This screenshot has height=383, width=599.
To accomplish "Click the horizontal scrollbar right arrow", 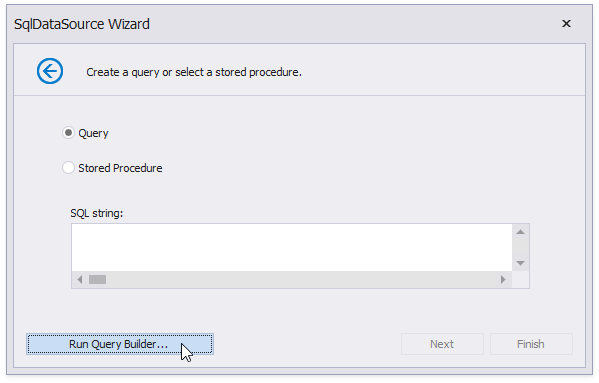I will click(x=503, y=280).
